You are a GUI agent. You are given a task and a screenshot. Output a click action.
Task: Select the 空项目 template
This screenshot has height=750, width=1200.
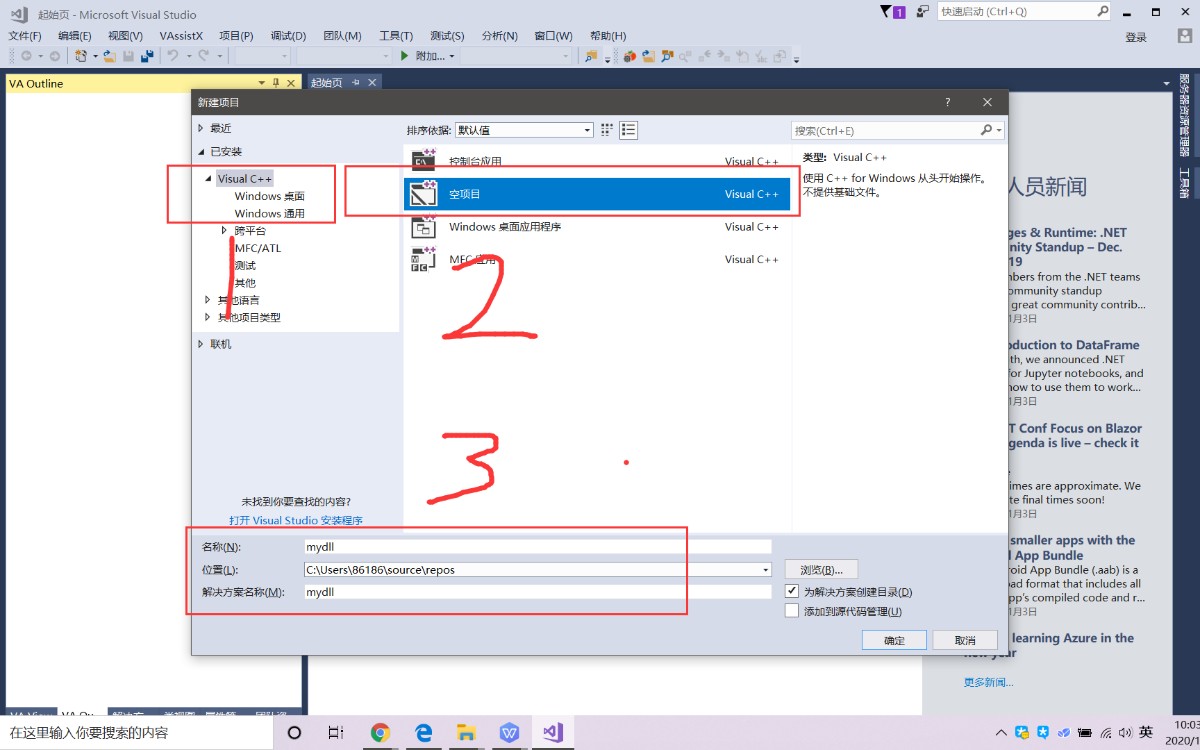pyautogui.click(x=596, y=194)
